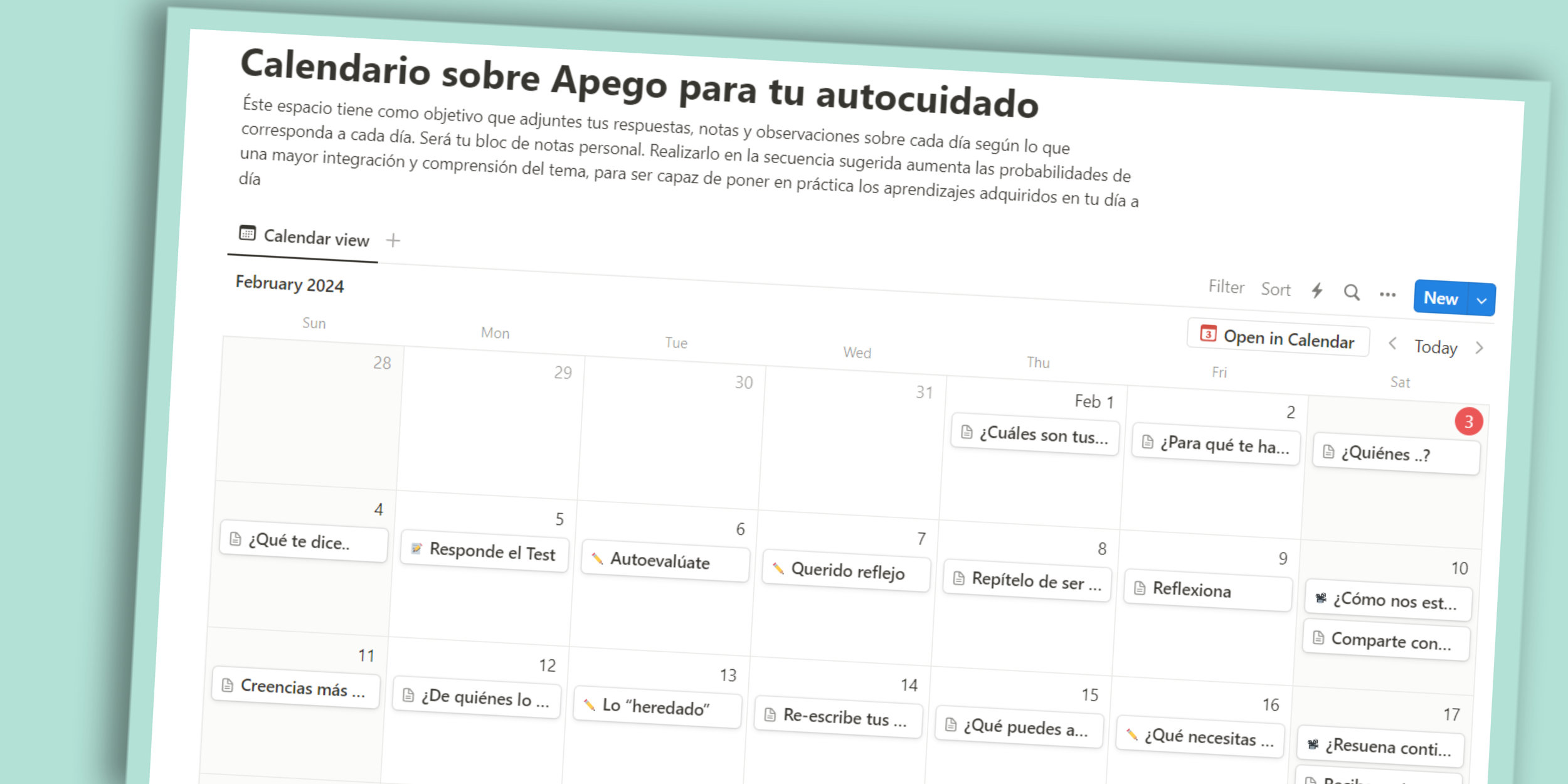Image resolution: width=1568 pixels, height=784 pixels.
Task: Open the Filter menu
Action: coord(1226,287)
